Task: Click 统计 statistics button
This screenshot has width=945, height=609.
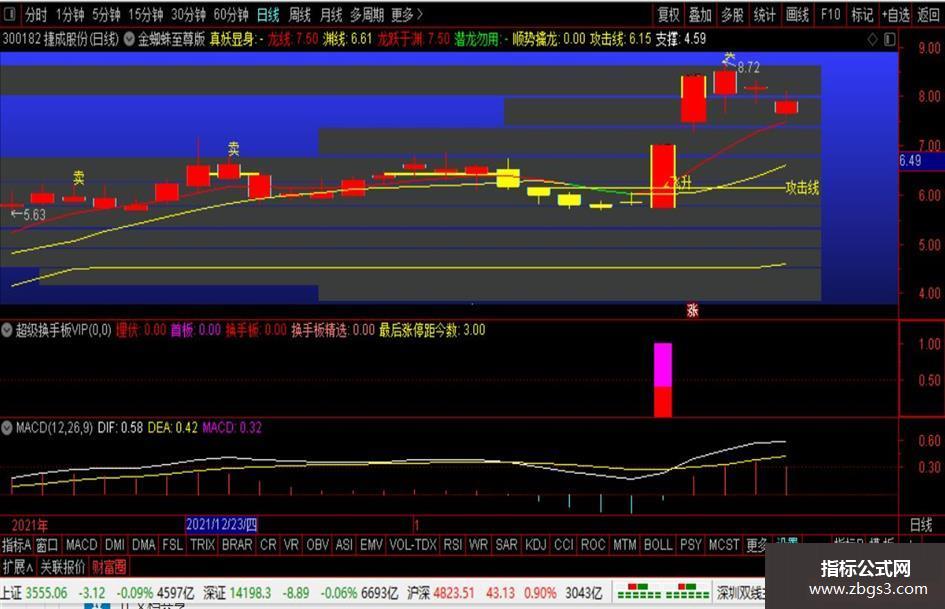Action: point(764,14)
